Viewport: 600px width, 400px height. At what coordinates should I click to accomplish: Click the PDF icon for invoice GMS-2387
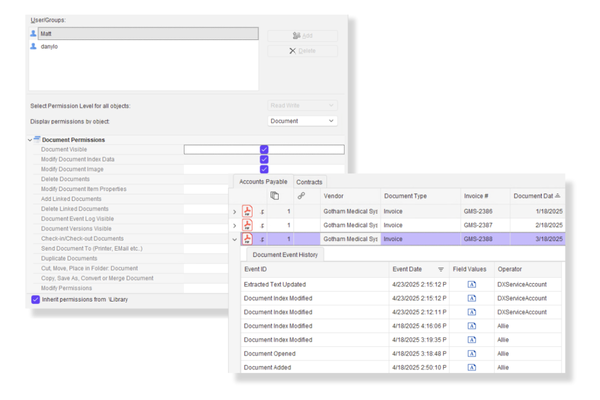click(247, 225)
